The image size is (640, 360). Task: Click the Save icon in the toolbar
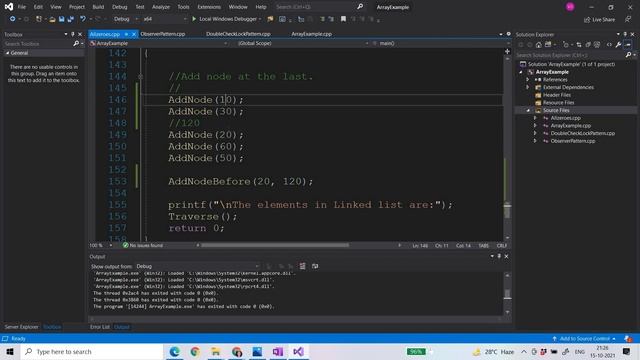coord(62,19)
